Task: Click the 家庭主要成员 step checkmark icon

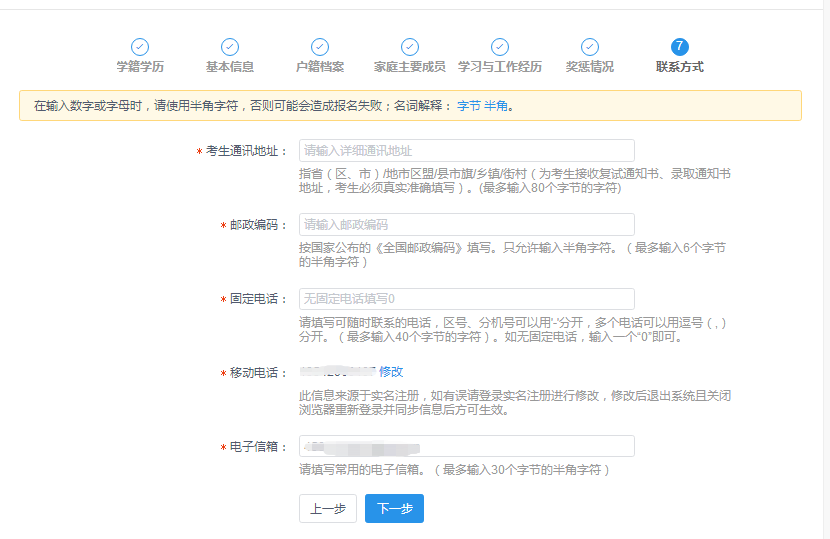Action: [410, 47]
